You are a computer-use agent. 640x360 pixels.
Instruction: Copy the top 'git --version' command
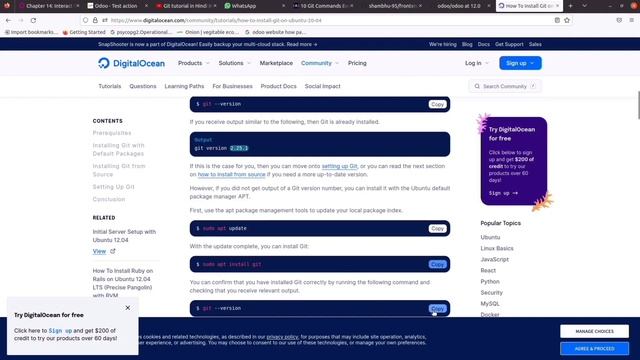[x=437, y=104]
